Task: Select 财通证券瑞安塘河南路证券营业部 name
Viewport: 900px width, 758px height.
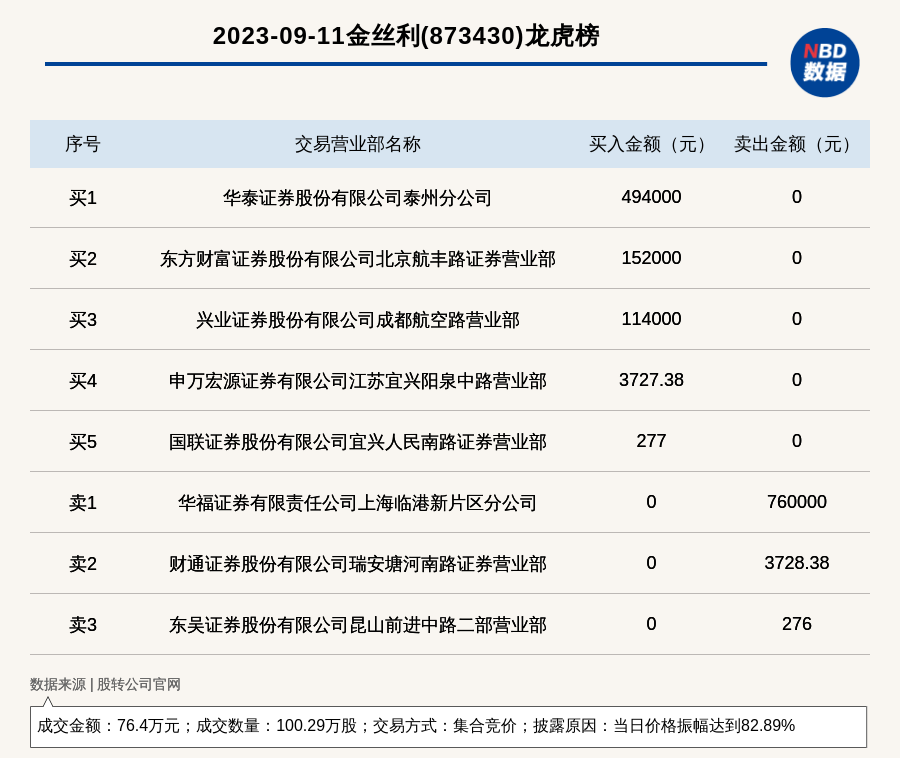Action: pos(358,563)
